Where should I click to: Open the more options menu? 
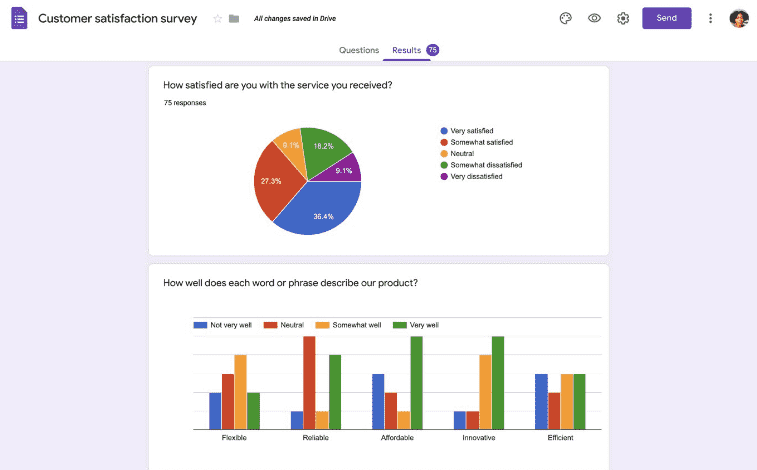tap(710, 18)
